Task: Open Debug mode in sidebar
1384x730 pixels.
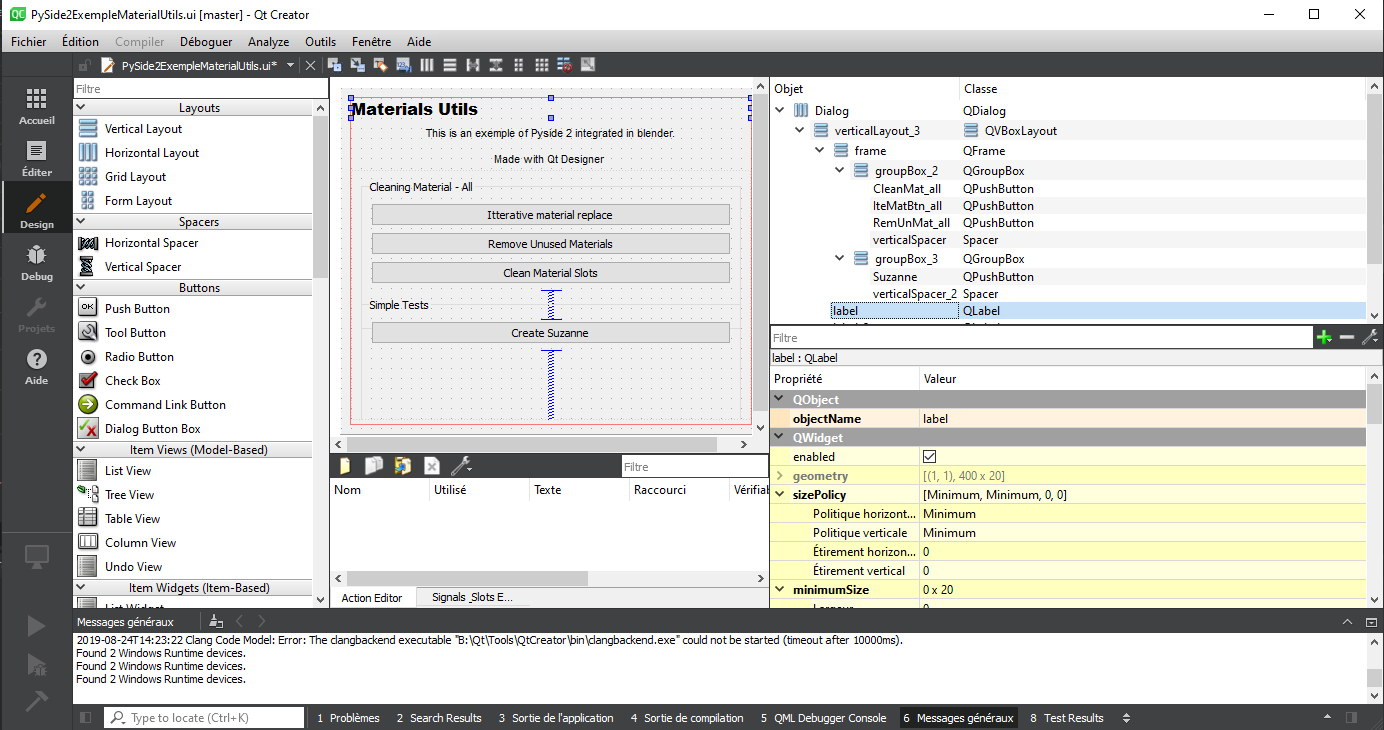Action: pos(36,262)
